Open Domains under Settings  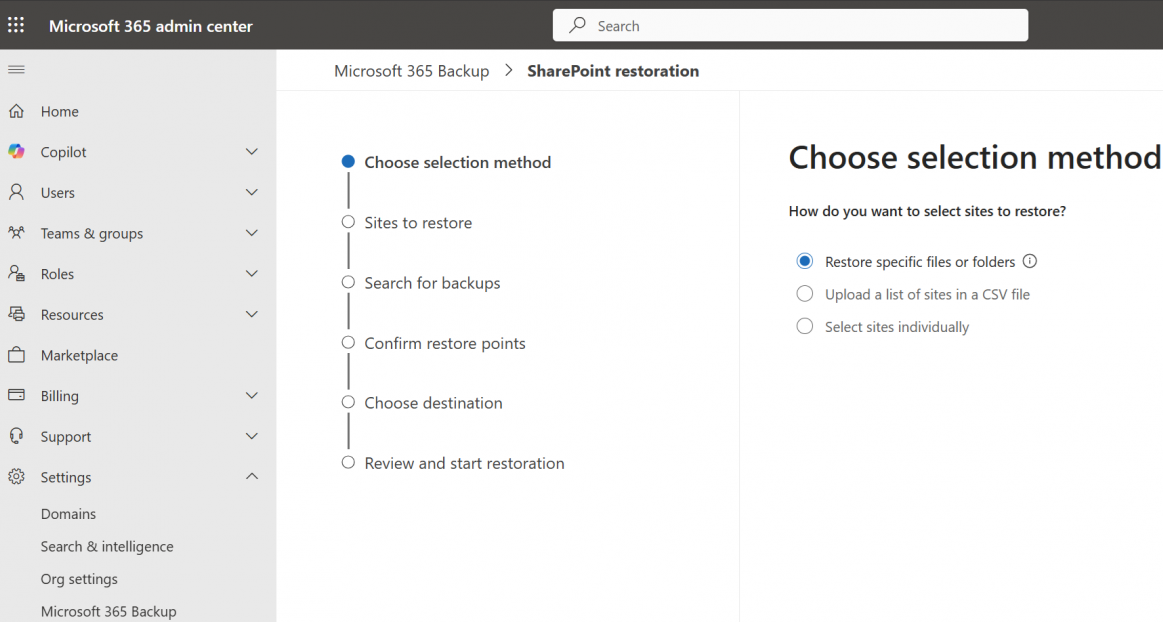pyautogui.click(x=68, y=513)
